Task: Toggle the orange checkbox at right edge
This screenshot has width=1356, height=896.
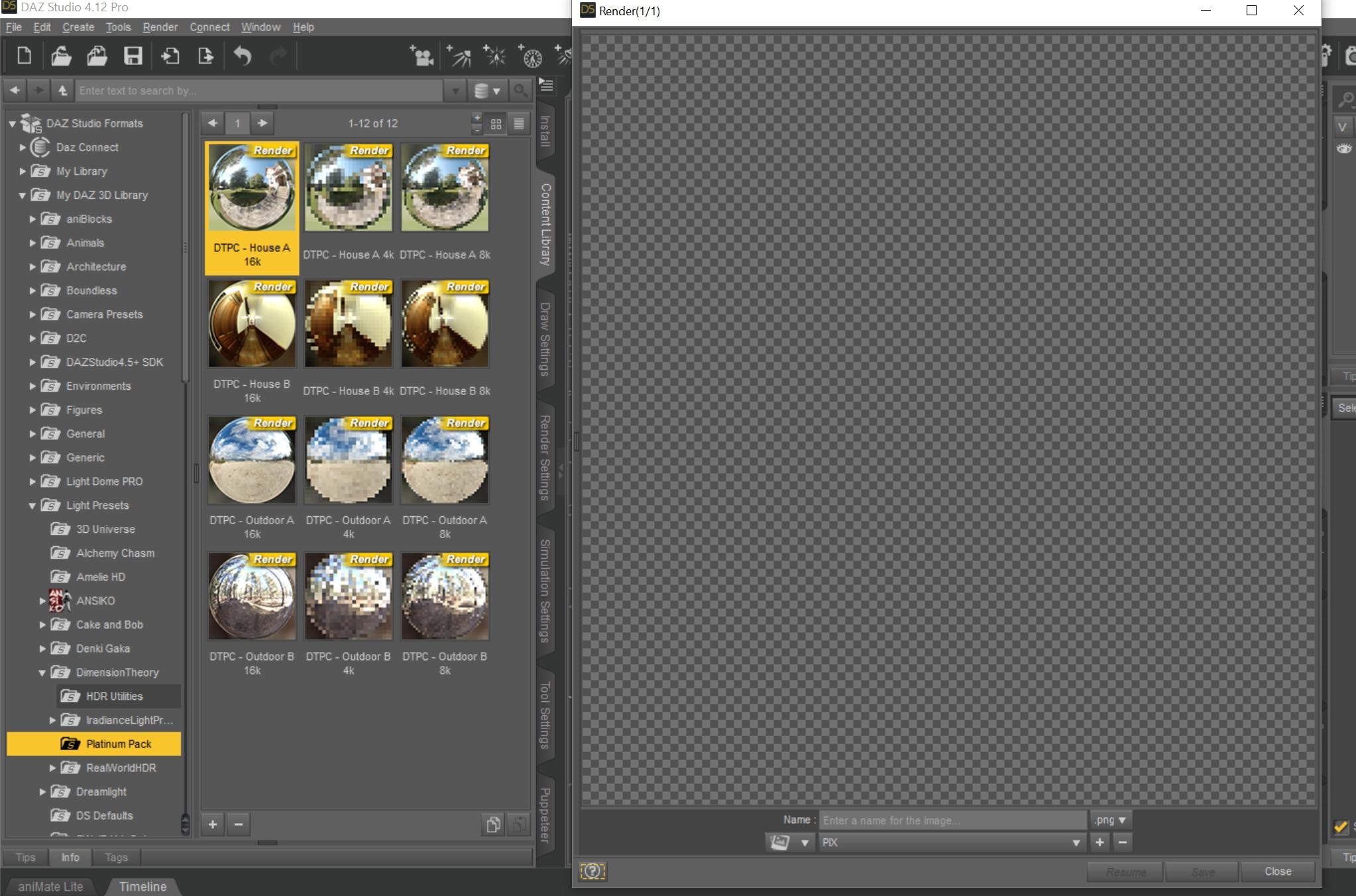Action: point(1340,827)
